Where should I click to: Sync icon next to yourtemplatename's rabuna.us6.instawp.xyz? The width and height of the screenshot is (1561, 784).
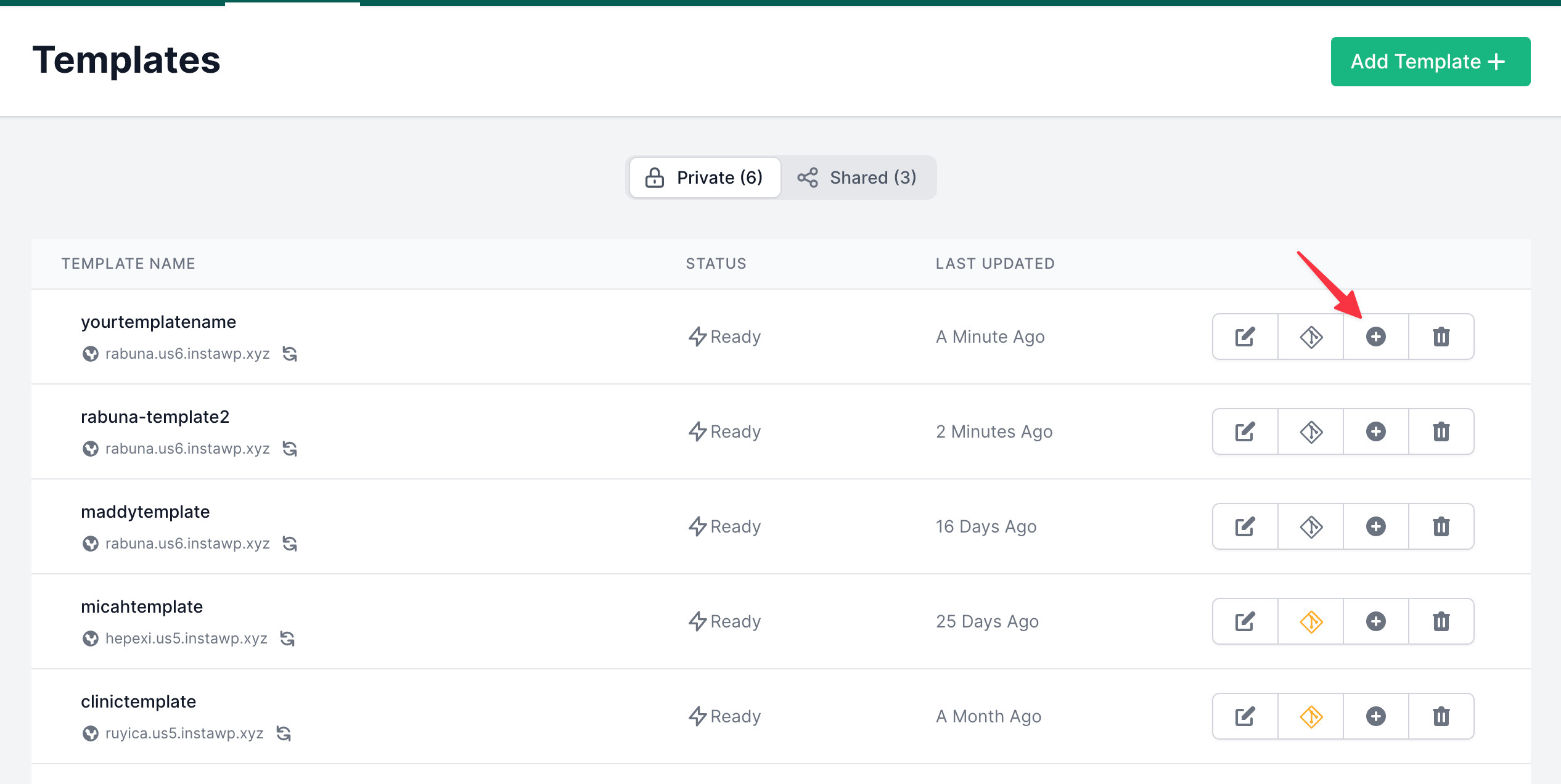(290, 354)
